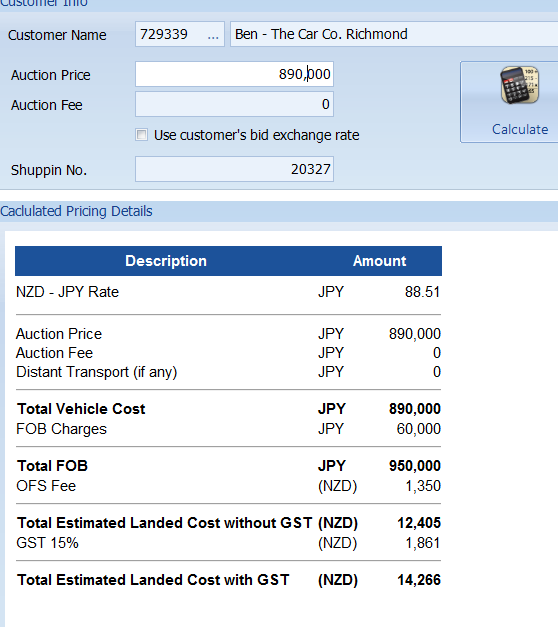Enable Use customer's bid exchange rate checkbox
Viewport: 558px width, 627px height.
pos(142,135)
